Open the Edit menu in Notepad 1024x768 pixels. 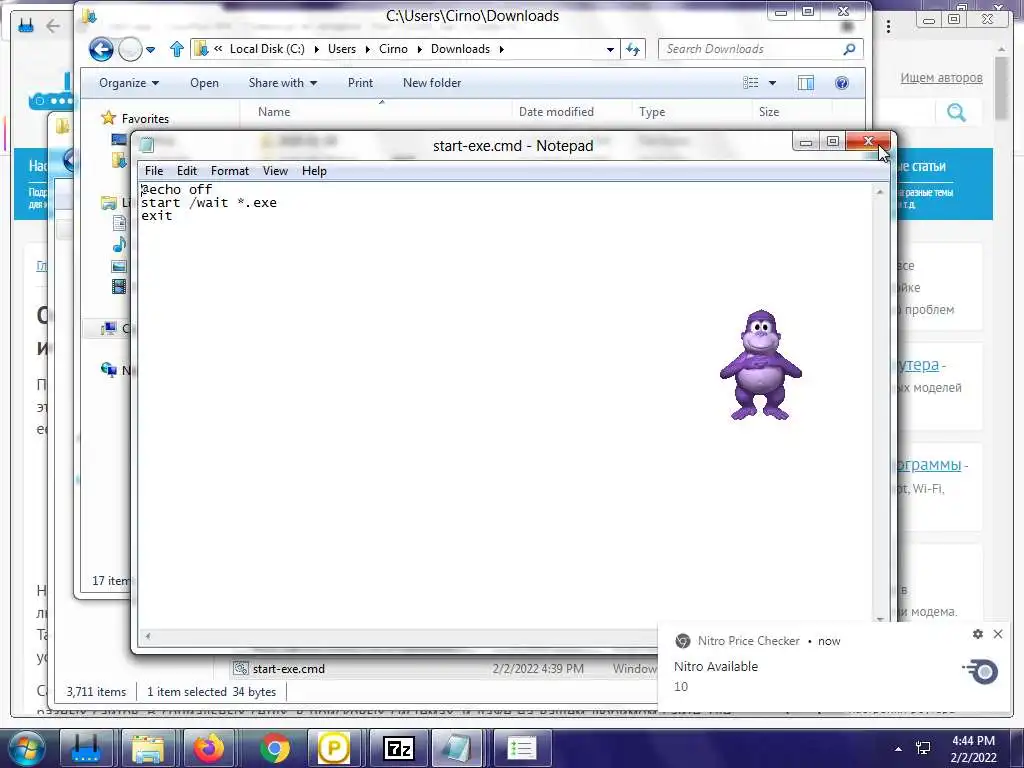(186, 171)
